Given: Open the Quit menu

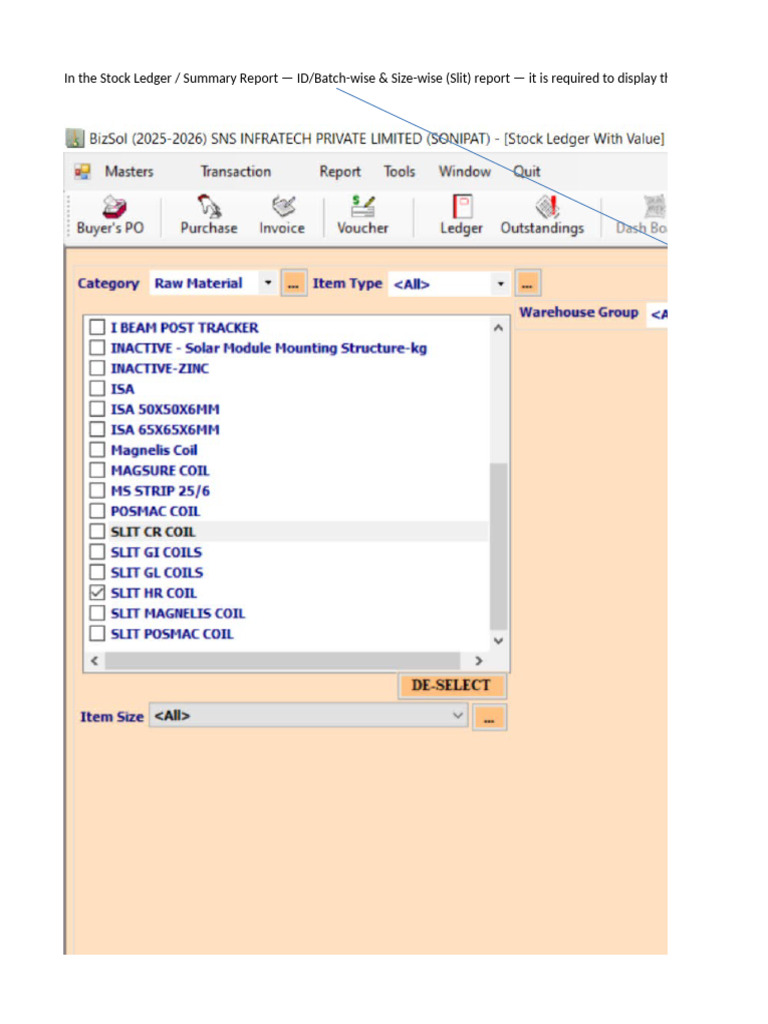Looking at the screenshot, I should [526, 172].
